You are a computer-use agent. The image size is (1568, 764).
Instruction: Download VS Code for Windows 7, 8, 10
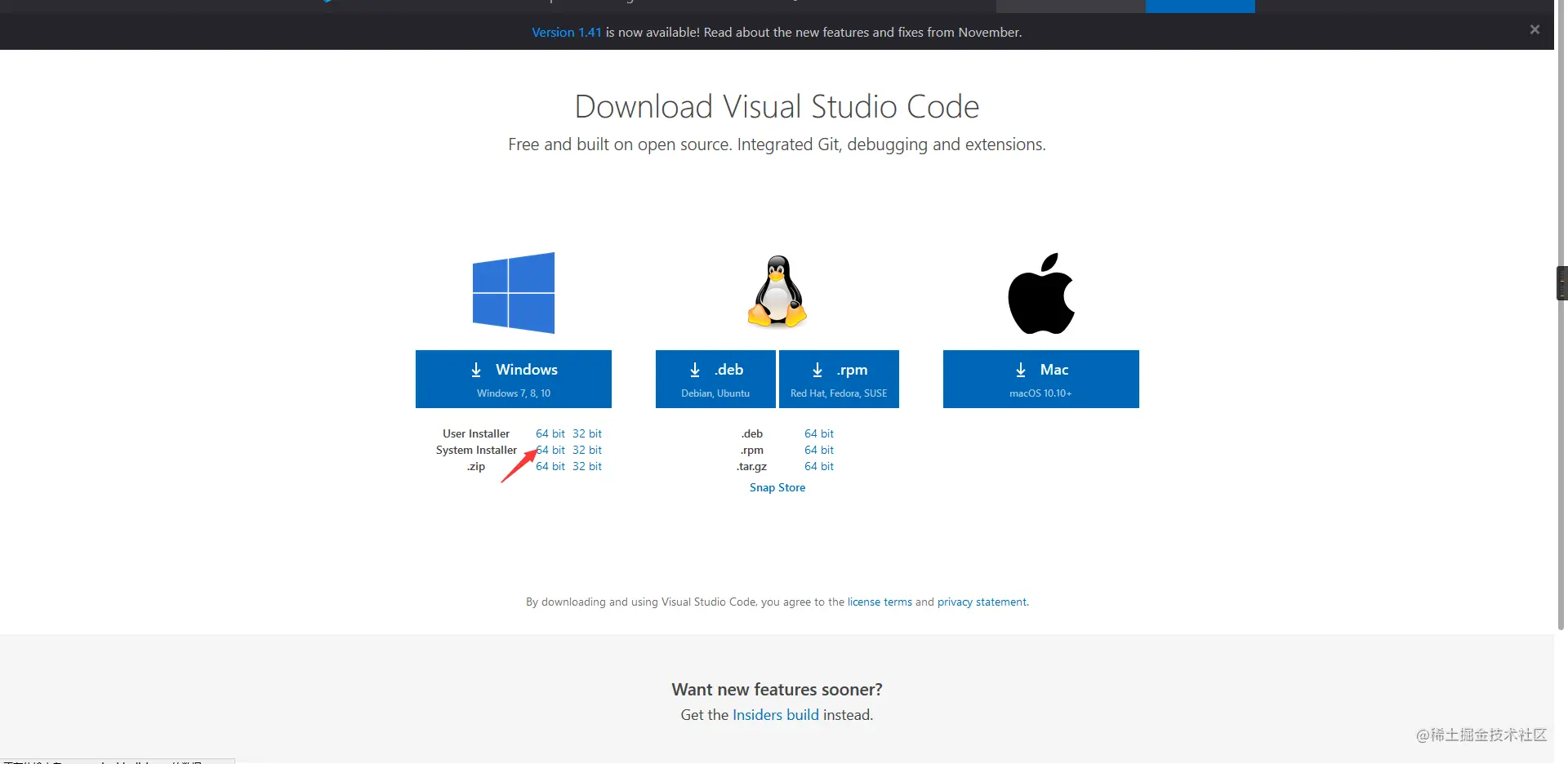coord(514,379)
